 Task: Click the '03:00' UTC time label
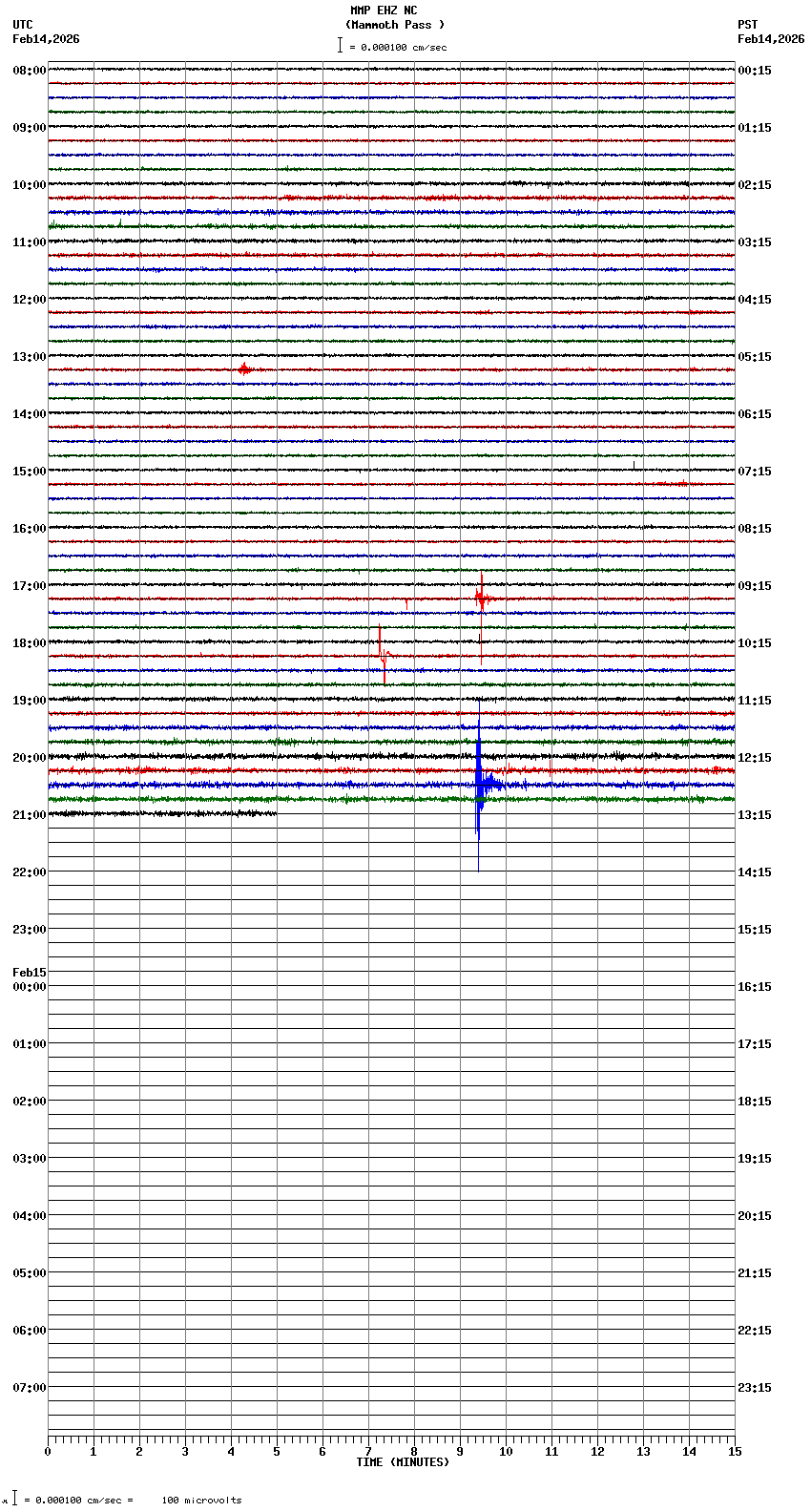pyautogui.click(x=30, y=1159)
